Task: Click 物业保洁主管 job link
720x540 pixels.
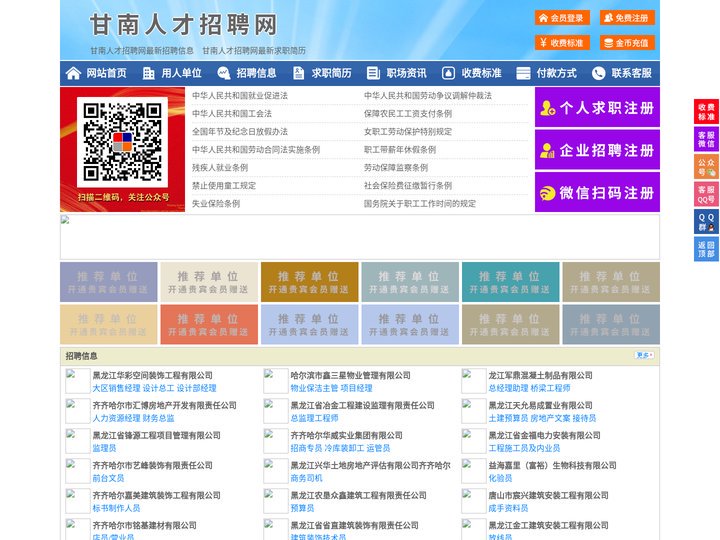Action: [x=314, y=388]
